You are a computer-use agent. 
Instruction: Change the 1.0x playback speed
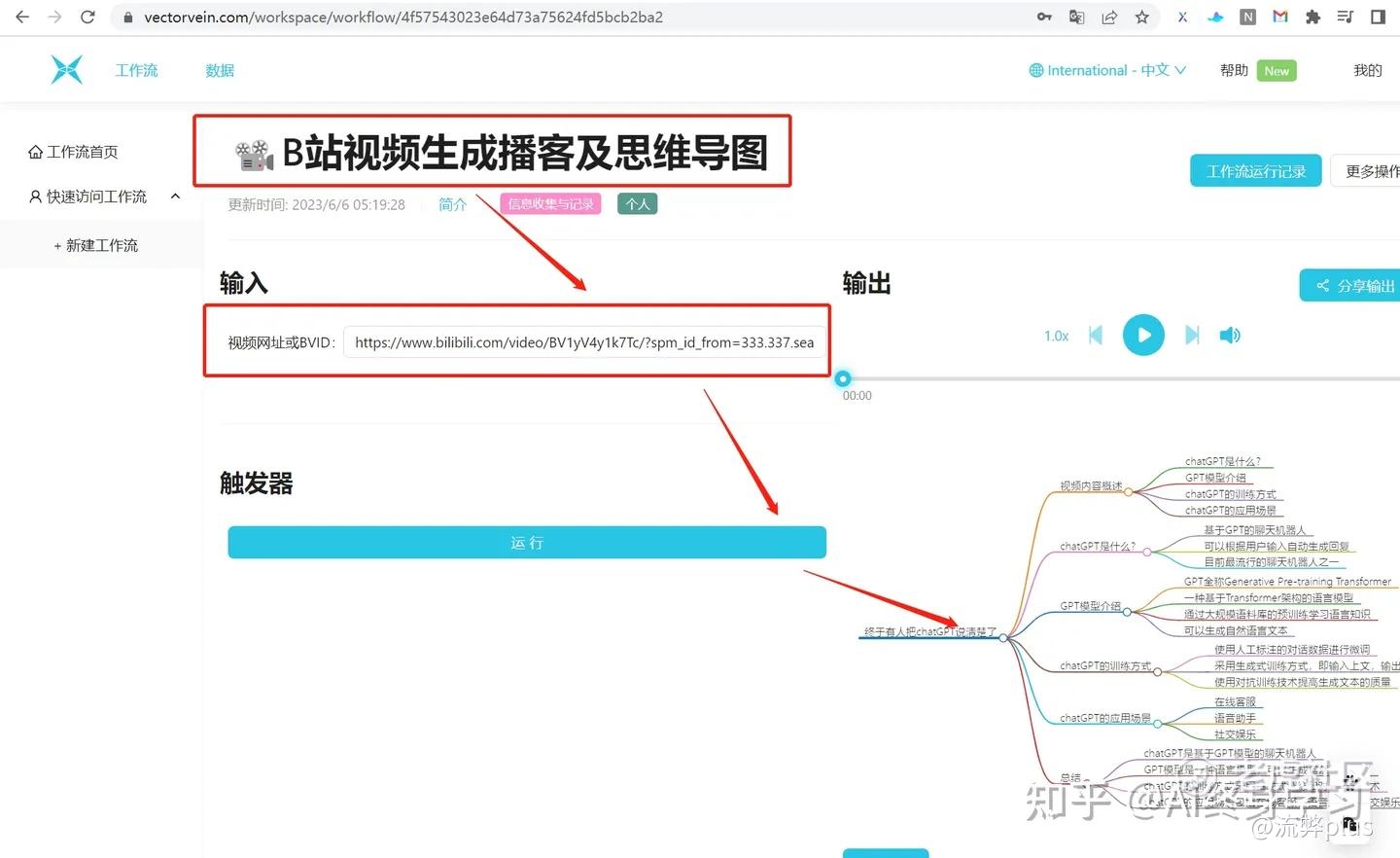[x=1056, y=337]
